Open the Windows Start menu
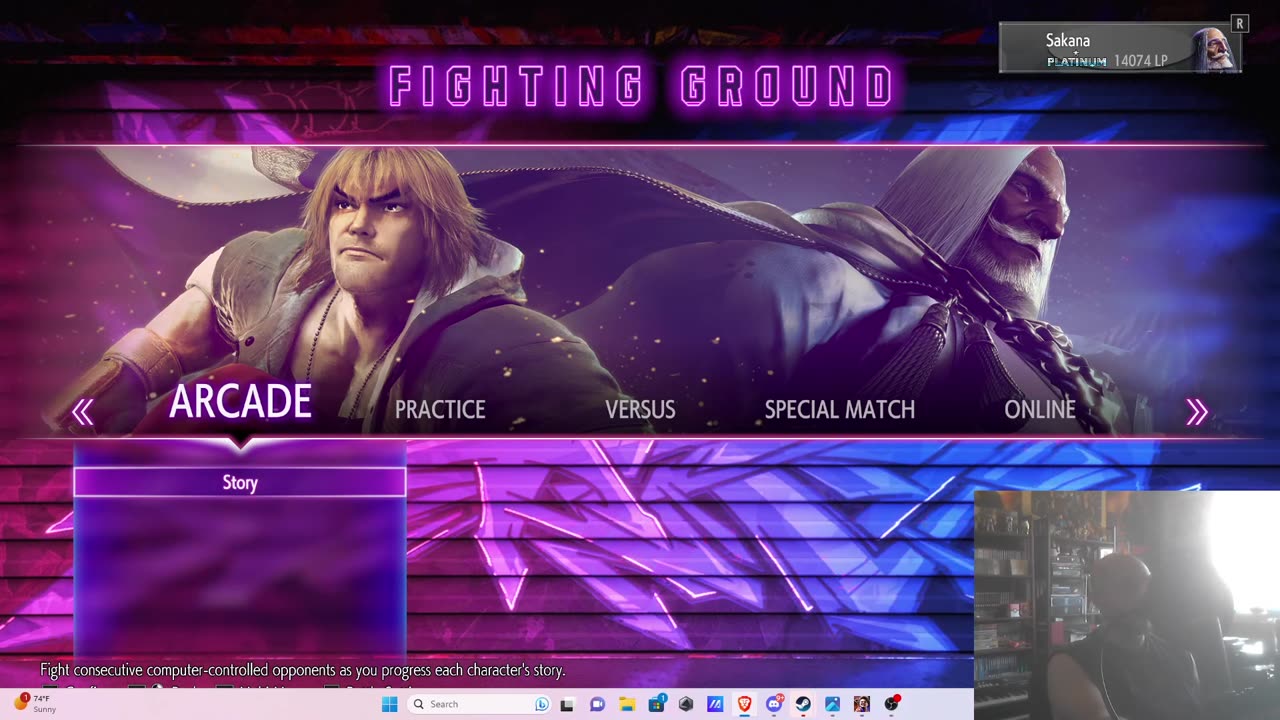 tap(390, 704)
